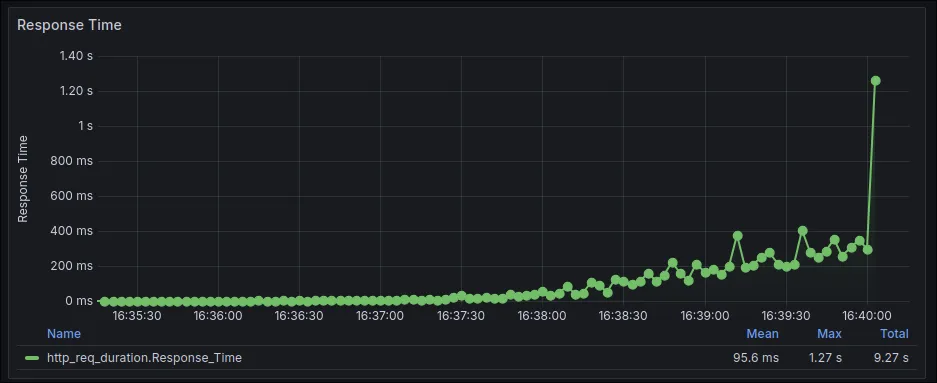Click the 800 ms y-axis label
Viewport: 937px width, 383px height.
click(x=73, y=161)
